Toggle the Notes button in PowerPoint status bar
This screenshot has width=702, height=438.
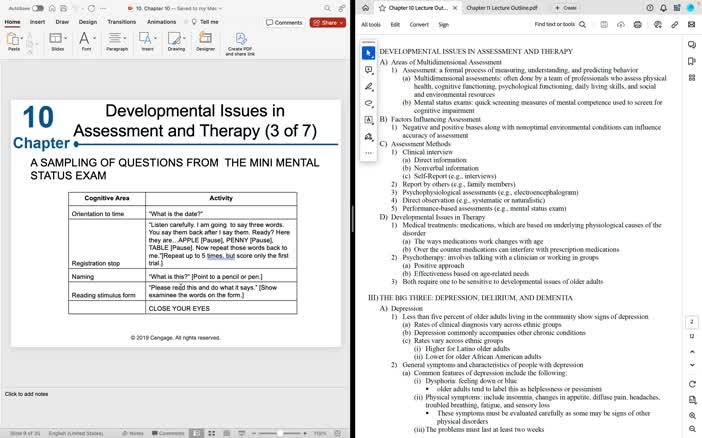tap(133, 433)
